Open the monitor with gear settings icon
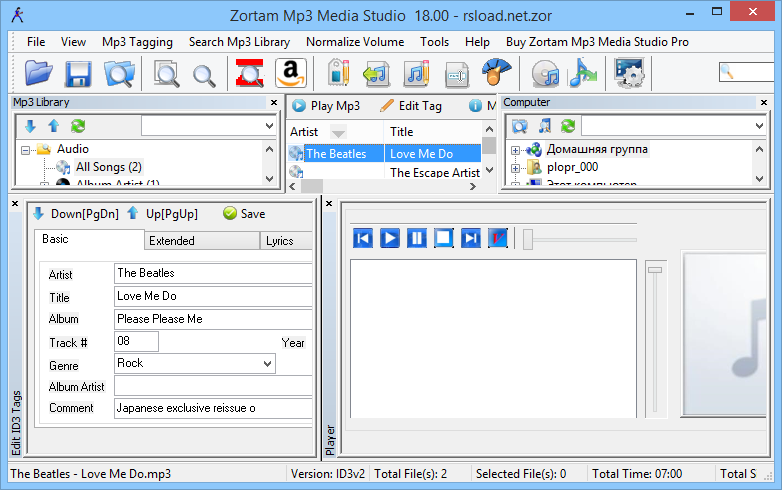This screenshot has width=782, height=490. click(629, 73)
